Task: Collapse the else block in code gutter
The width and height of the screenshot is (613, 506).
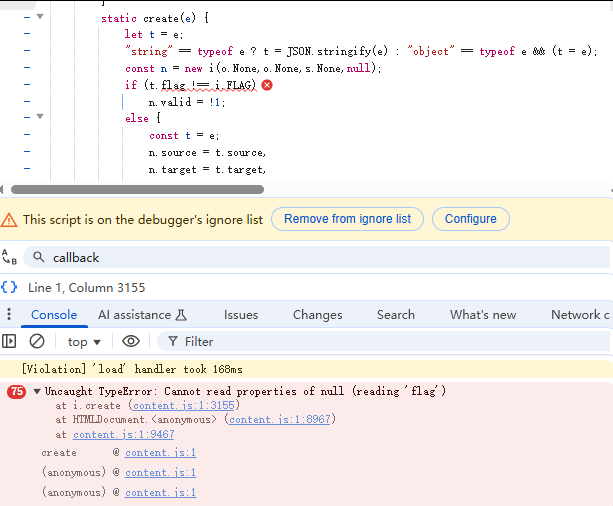Action: [x=39, y=118]
